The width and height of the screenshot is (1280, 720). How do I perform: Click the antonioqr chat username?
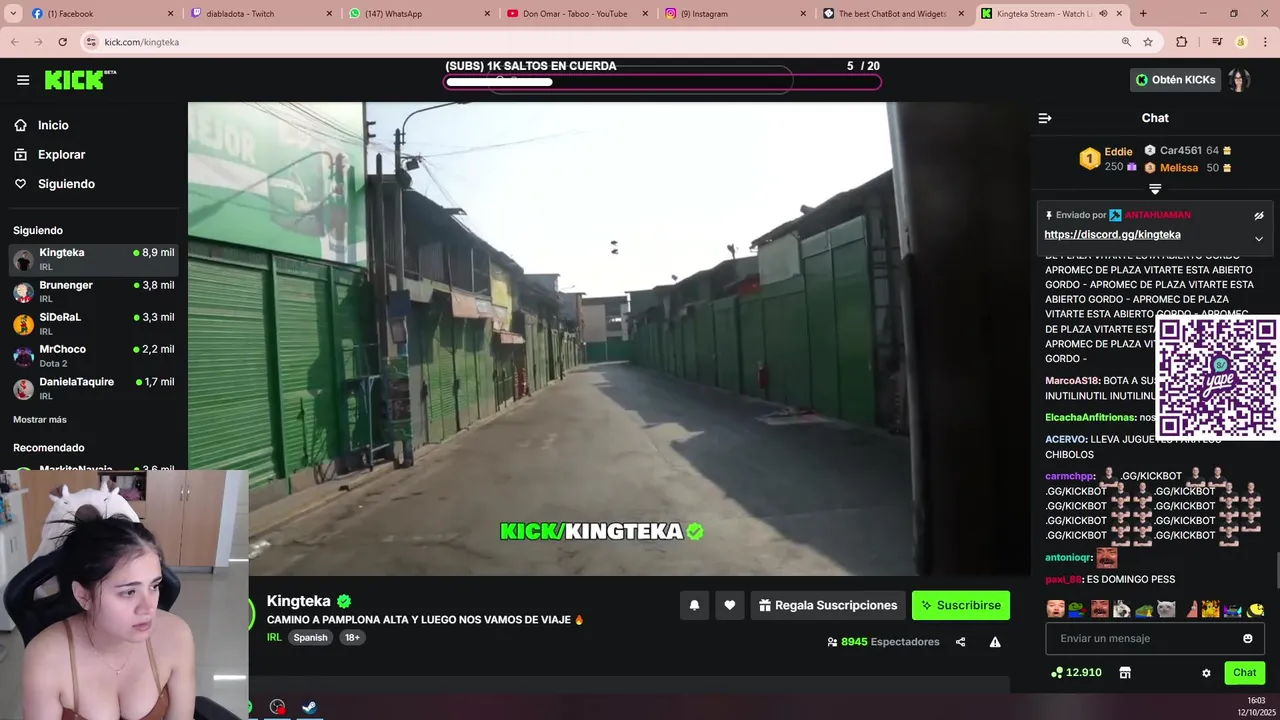coord(1068,558)
